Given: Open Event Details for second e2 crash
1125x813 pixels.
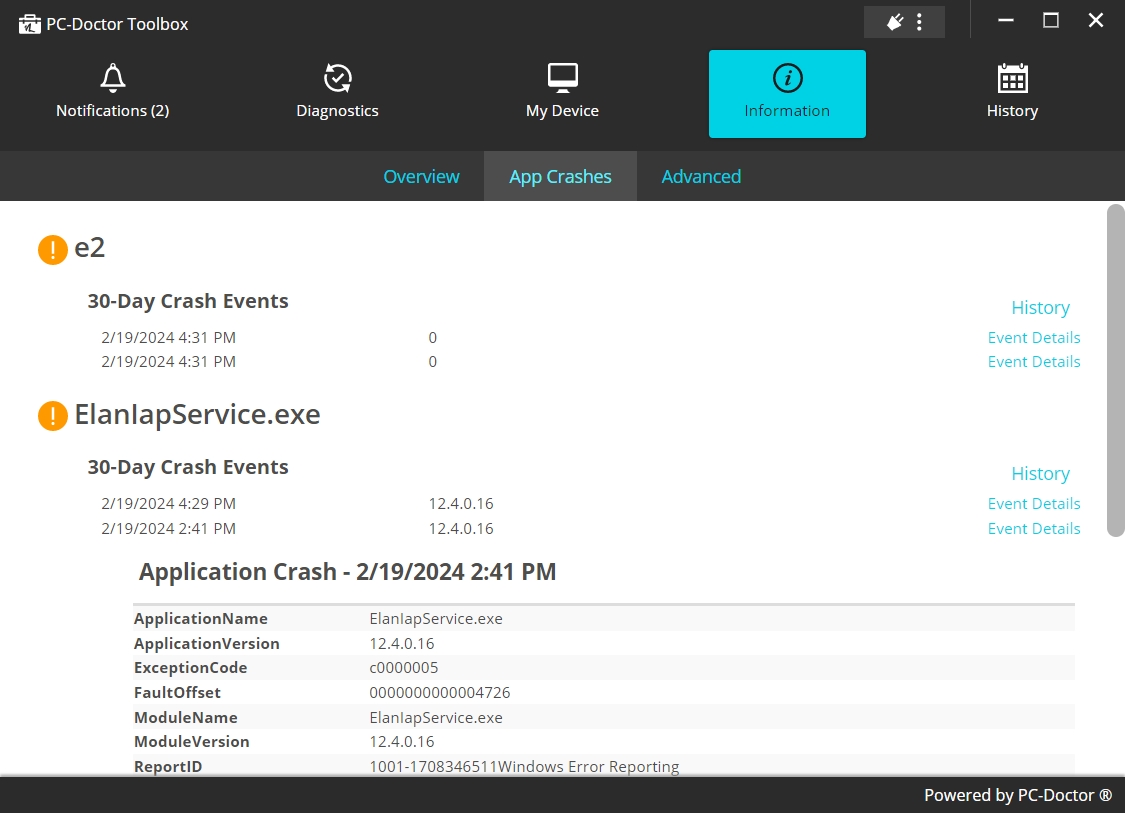Looking at the screenshot, I should click(x=1034, y=362).
